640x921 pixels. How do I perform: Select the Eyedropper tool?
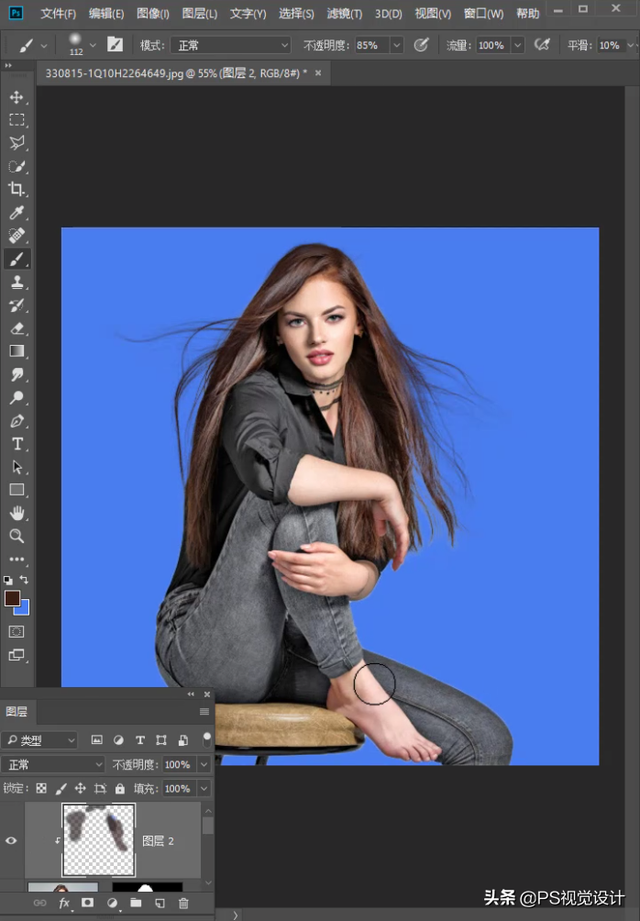(x=16, y=212)
